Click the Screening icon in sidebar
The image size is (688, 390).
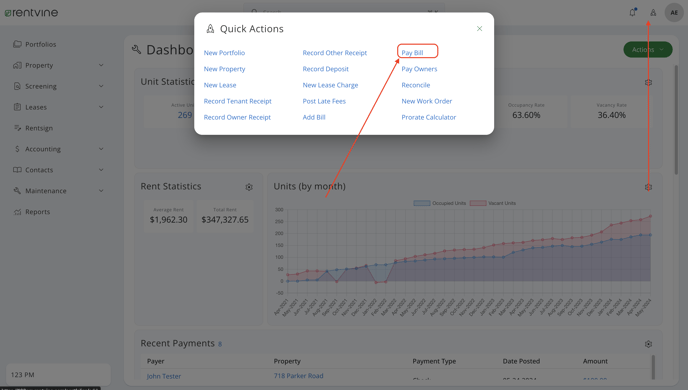tap(17, 86)
